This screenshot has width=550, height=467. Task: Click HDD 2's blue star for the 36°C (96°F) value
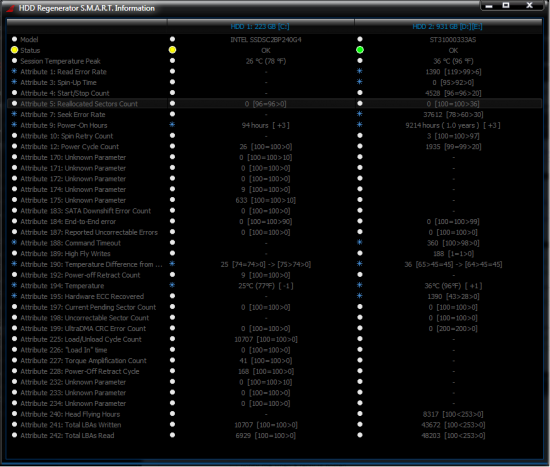click(360, 285)
